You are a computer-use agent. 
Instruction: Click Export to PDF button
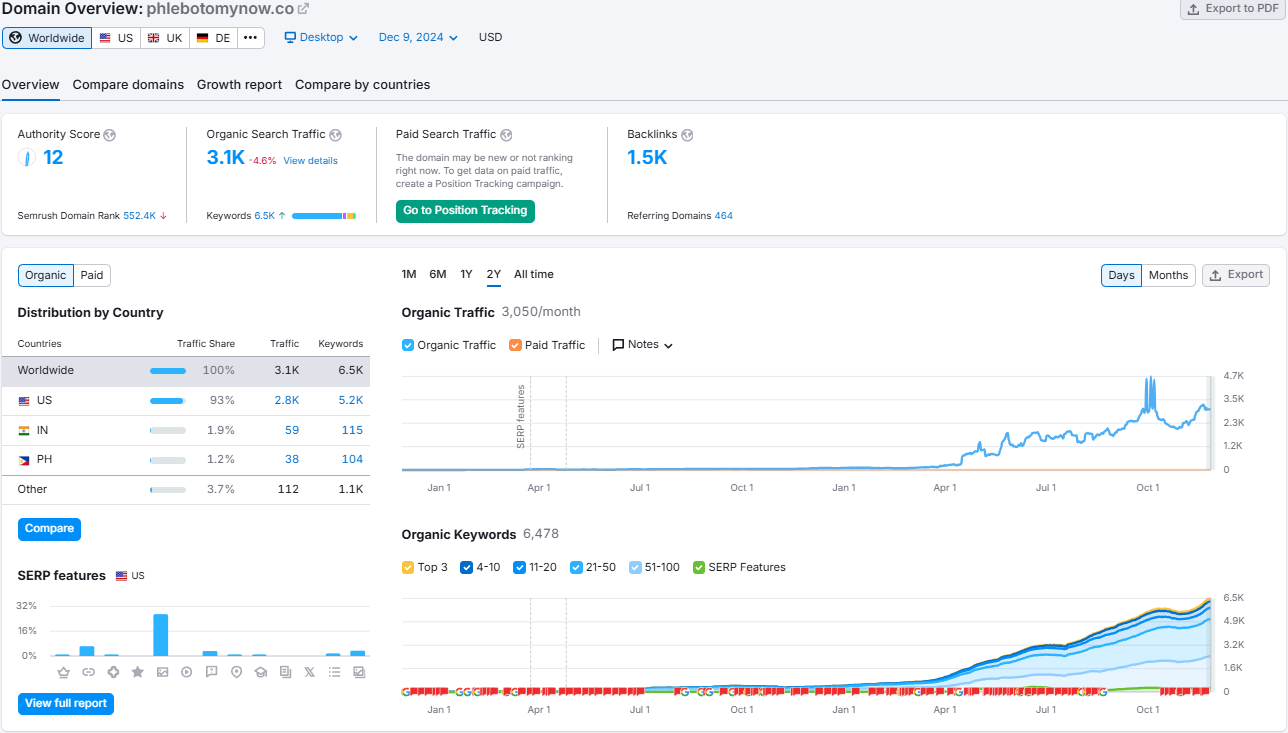click(x=1233, y=9)
